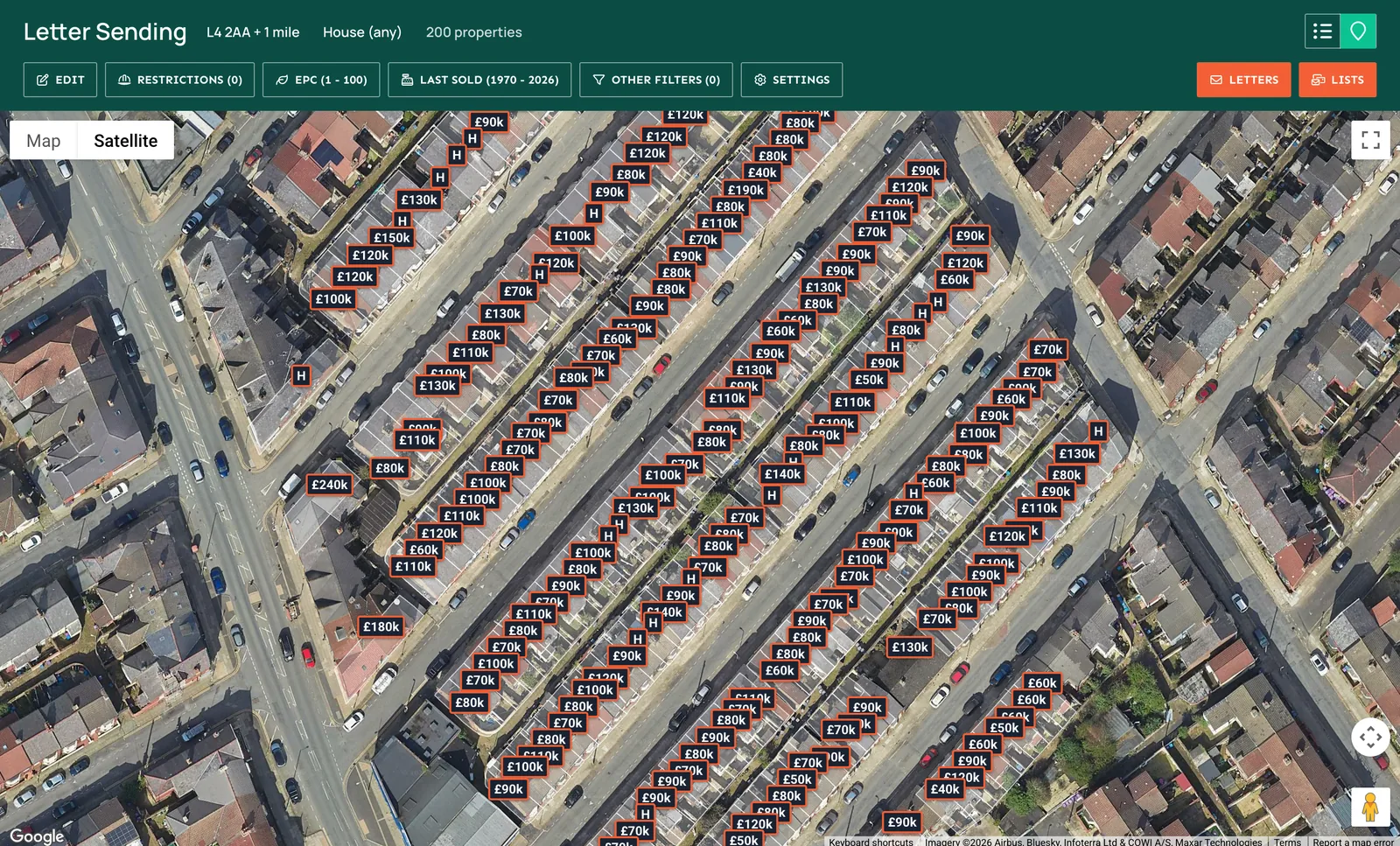This screenshot has height=846, width=1400.
Task: Click the isolated H marker on left street
Action: (301, 376)
